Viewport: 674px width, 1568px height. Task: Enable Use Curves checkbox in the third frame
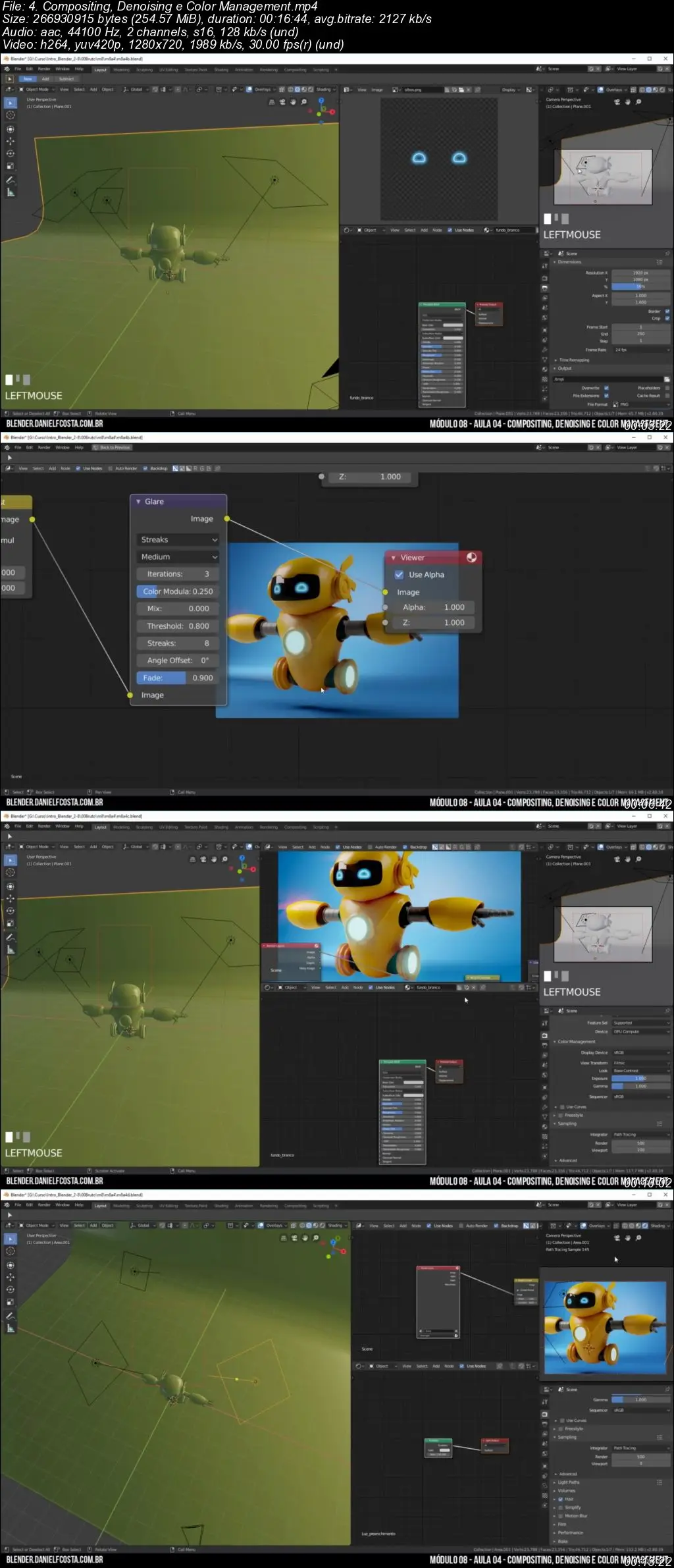tap(561, 1107)
